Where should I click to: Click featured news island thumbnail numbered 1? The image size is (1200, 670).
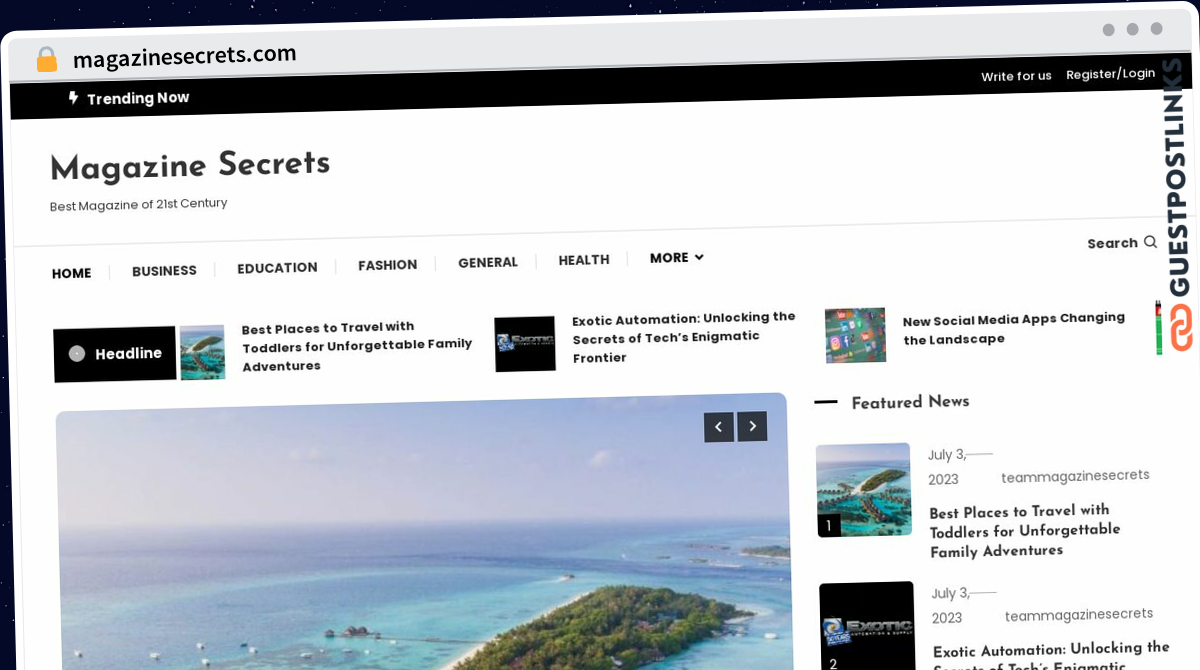coord(864,490)
